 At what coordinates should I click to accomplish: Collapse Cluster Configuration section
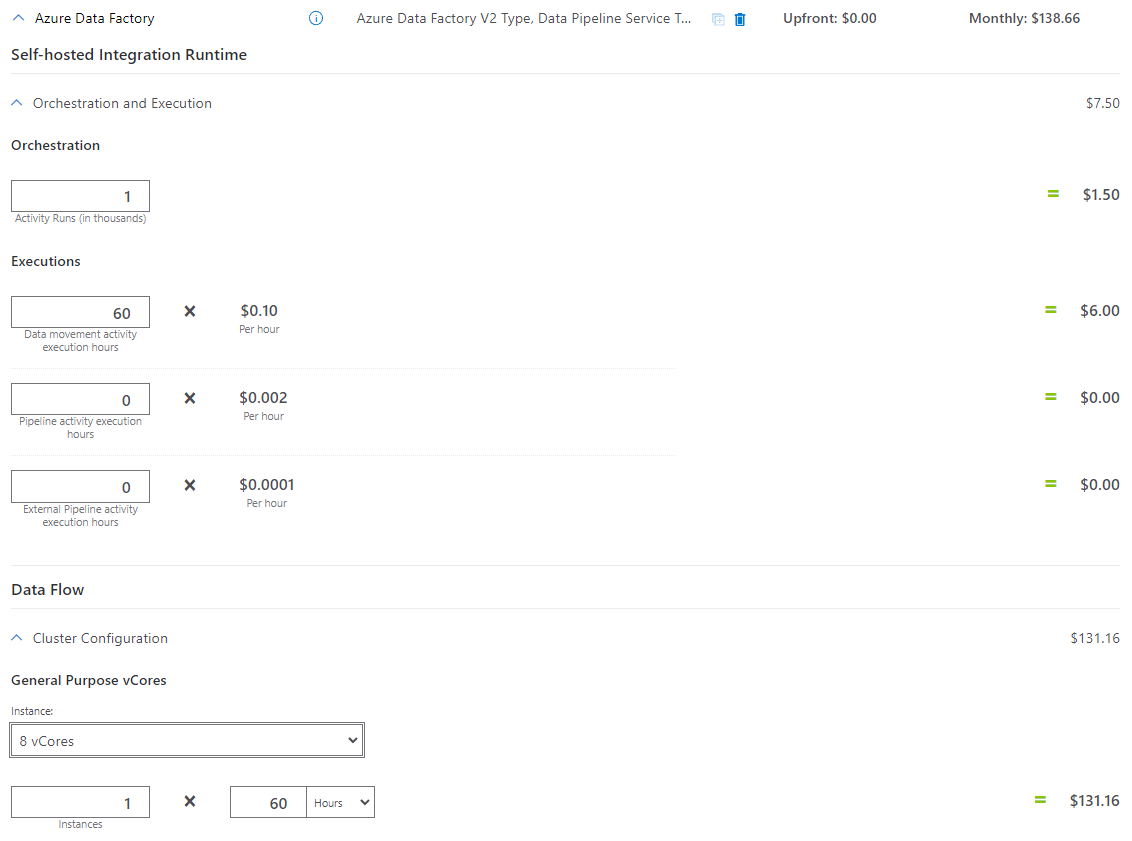pyautogui.click(x=17, y=638)
